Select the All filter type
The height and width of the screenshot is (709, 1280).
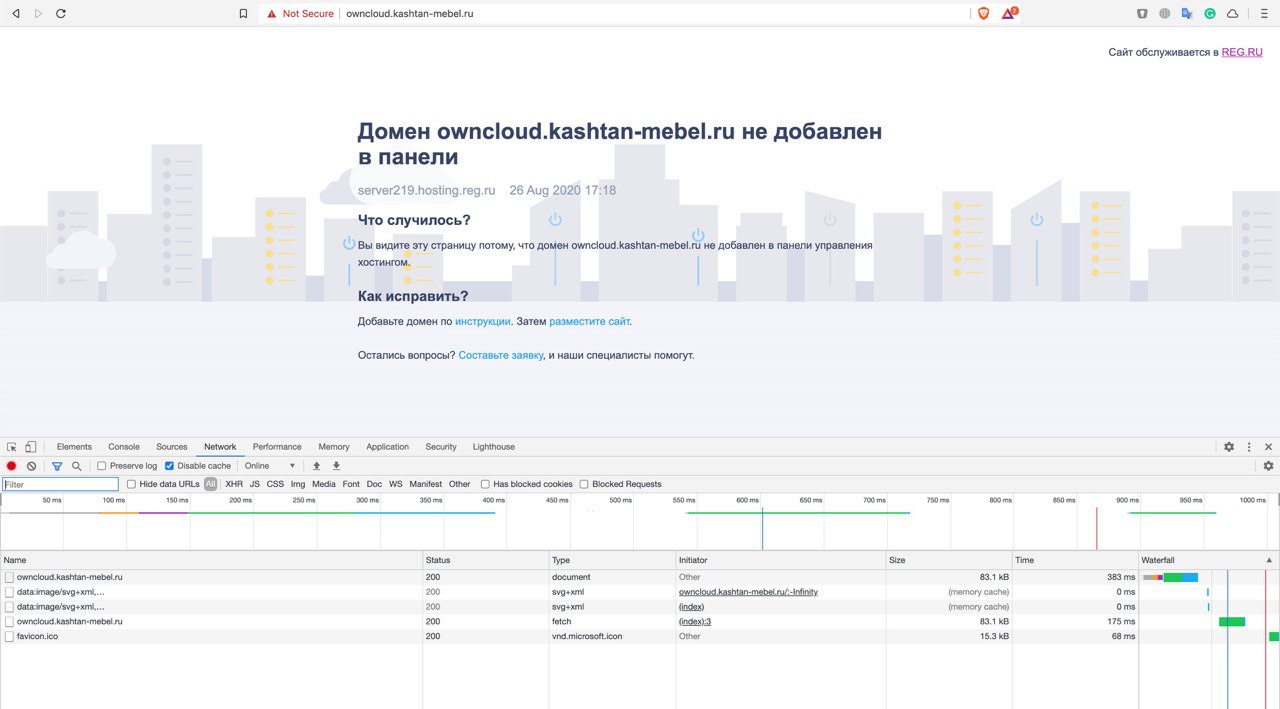click(210, 484)
